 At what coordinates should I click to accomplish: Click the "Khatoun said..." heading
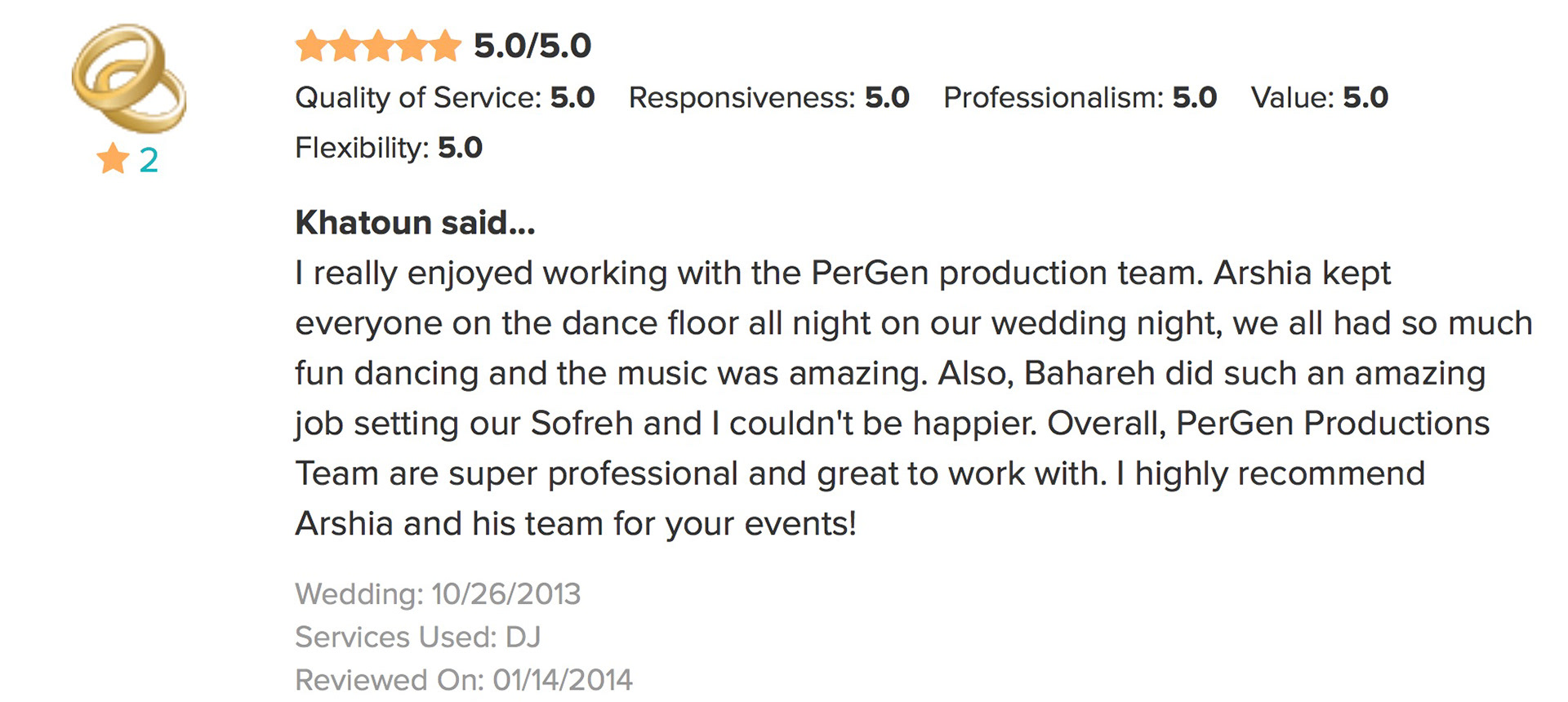[415, 223]
